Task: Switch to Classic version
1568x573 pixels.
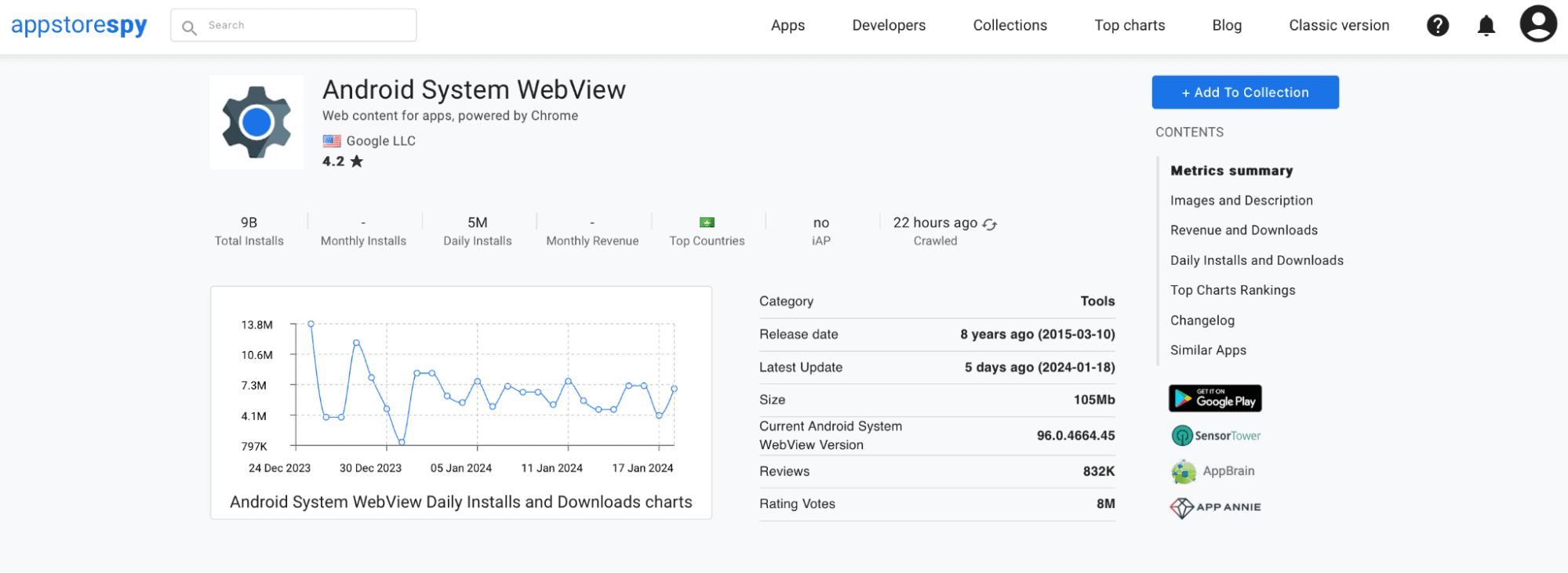Action: 1338,26
